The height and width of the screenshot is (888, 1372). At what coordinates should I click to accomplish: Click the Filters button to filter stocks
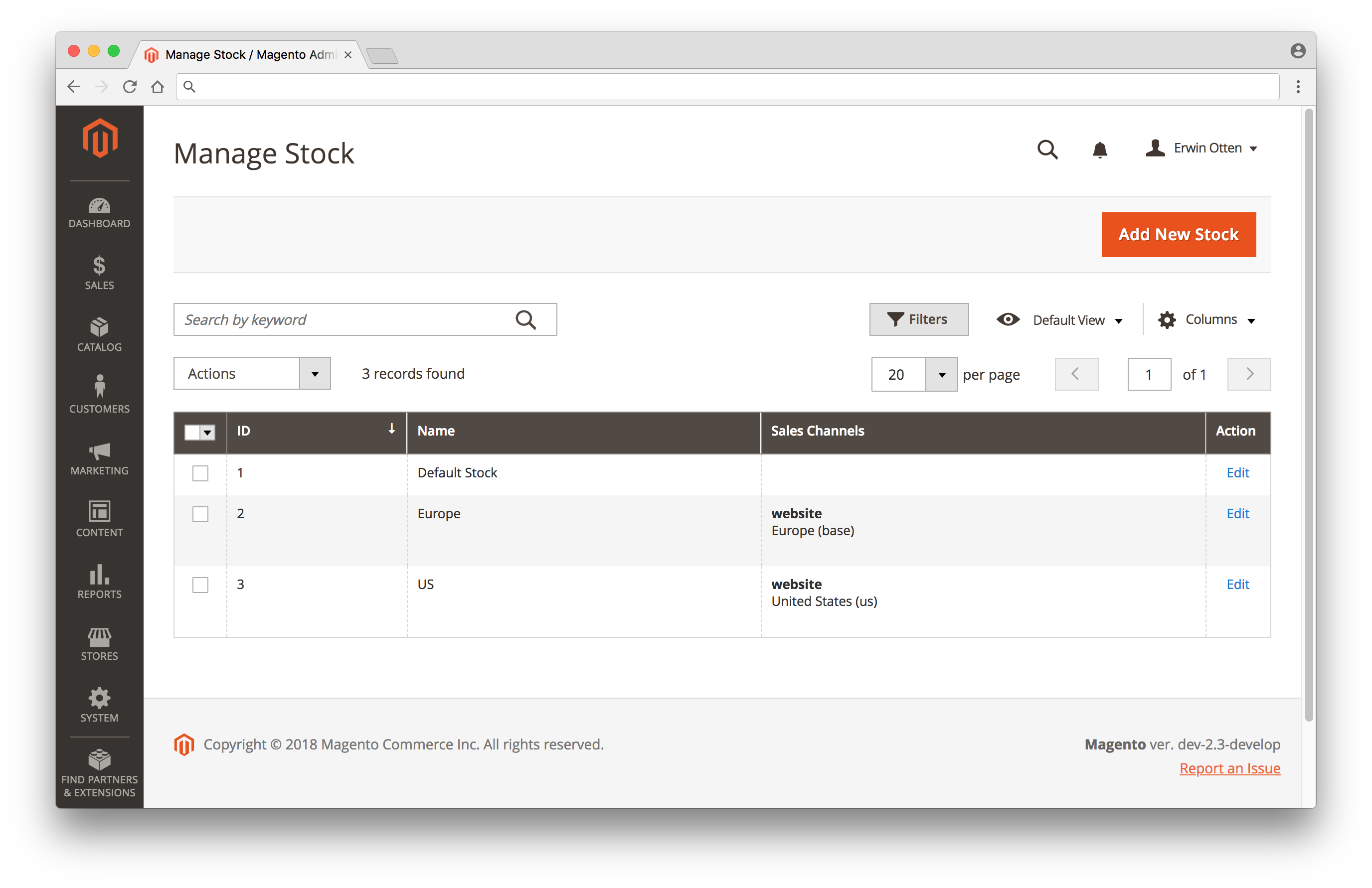[917, 320]
